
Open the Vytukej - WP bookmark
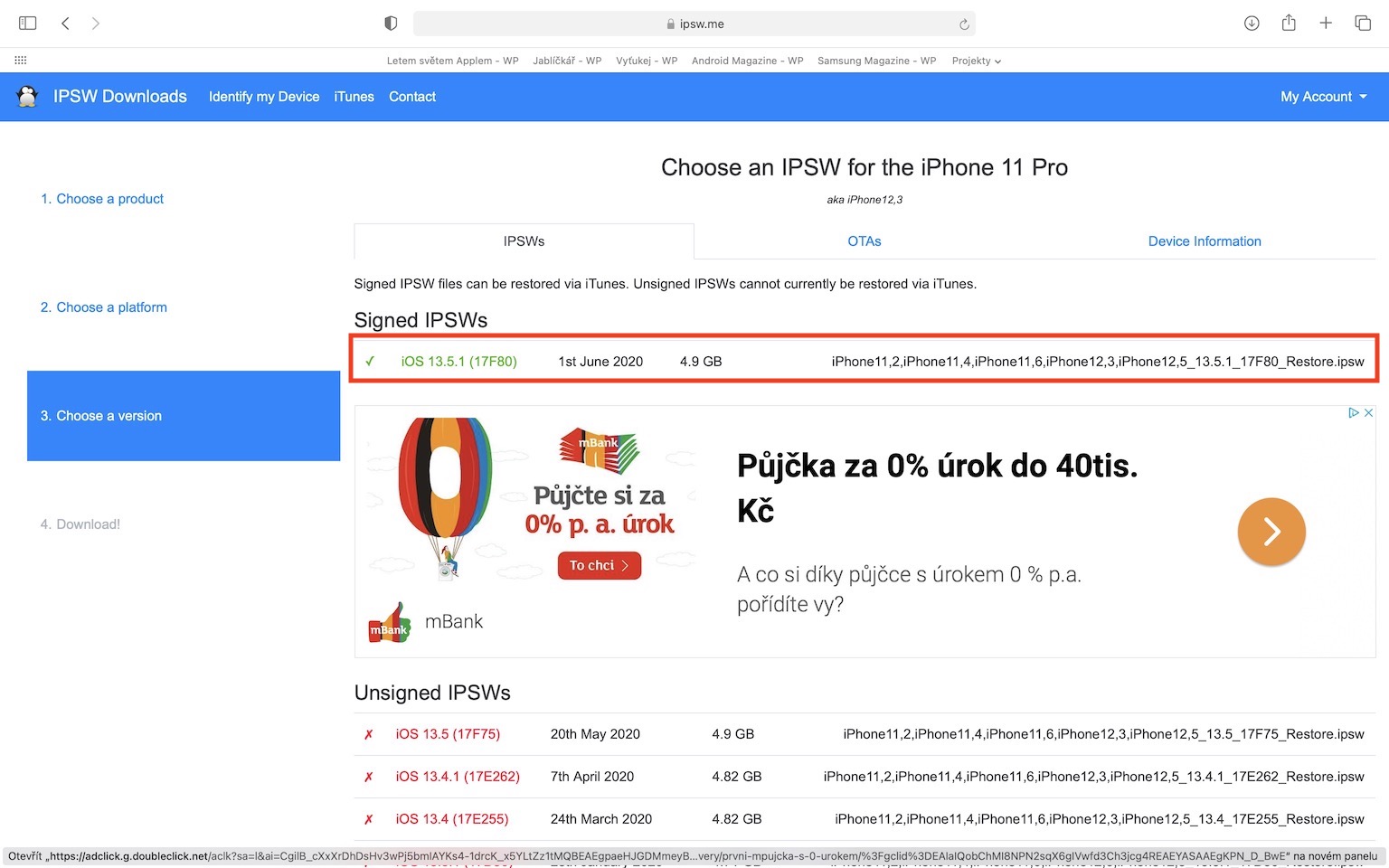click(x=647, y=61)
